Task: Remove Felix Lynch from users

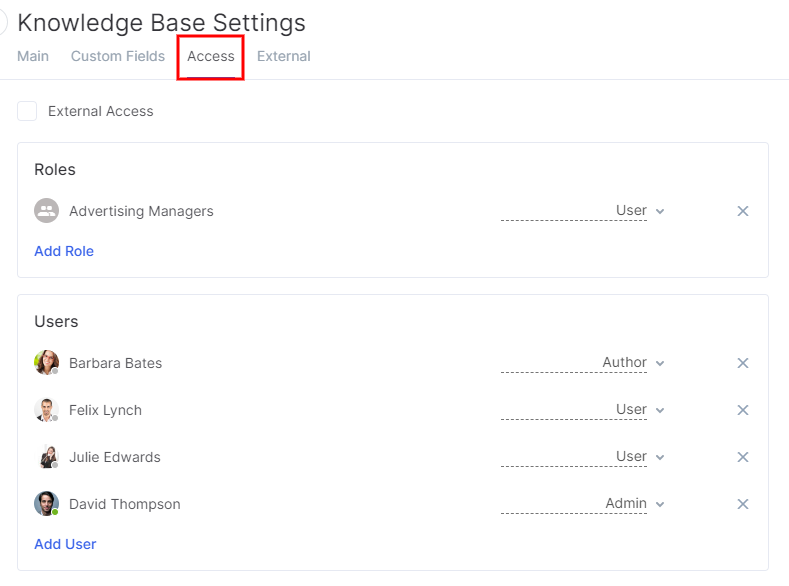Action: click(x=742, y=410)
